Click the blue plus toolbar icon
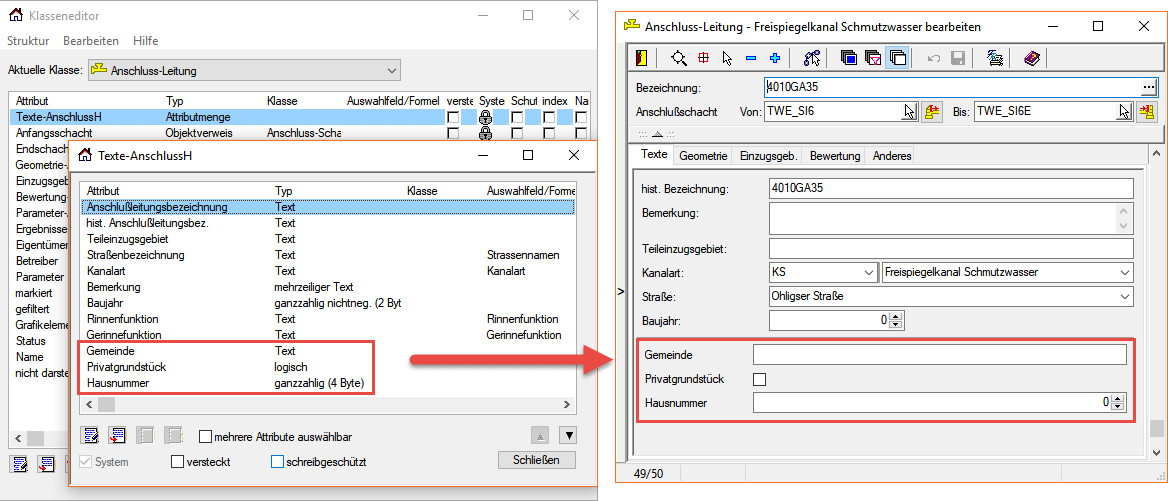This screenshot has height=501, width=1168. coord(774,58)
